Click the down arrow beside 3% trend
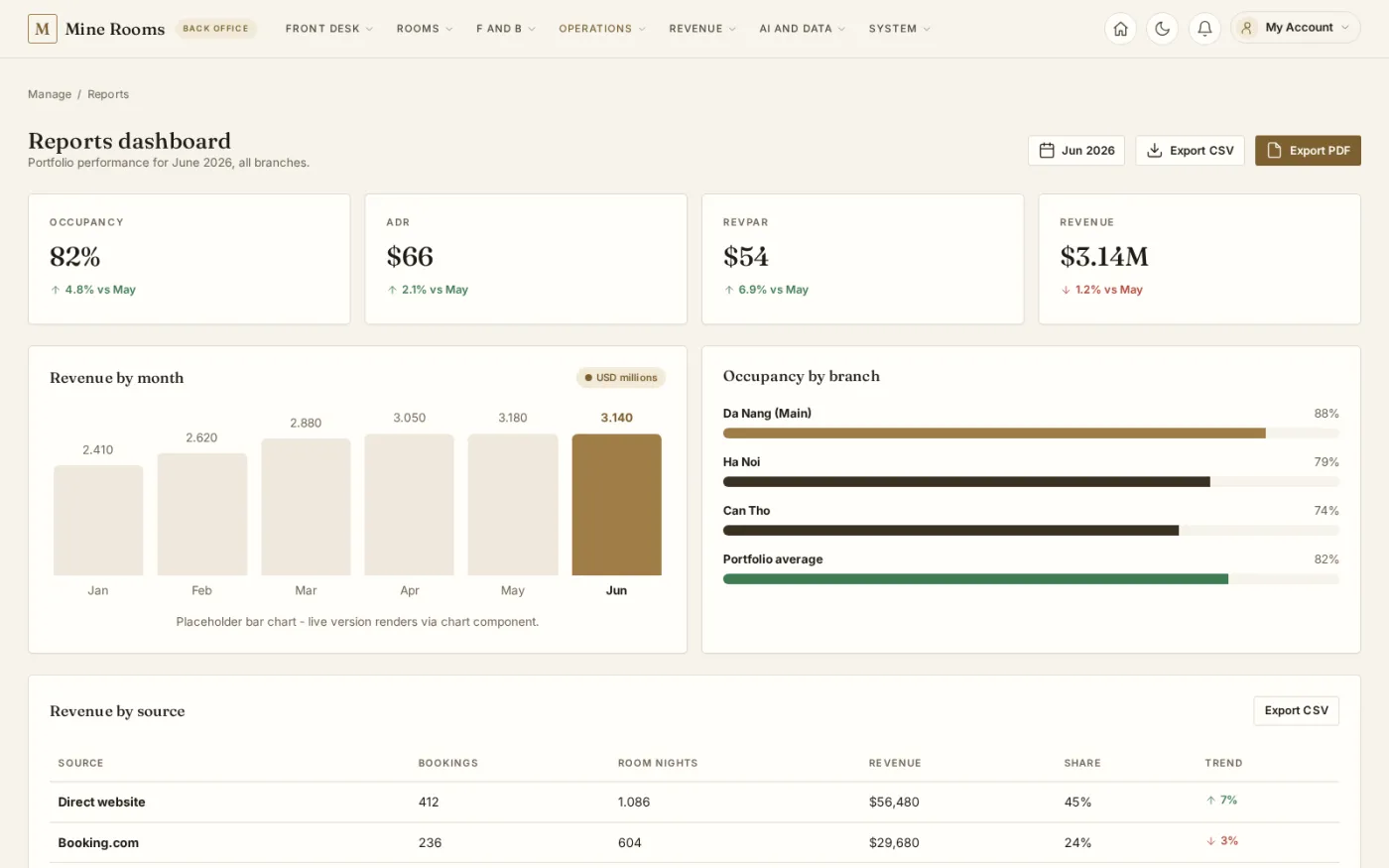The width and height of the screenshot is (1389, 868). coord(1210,841)
